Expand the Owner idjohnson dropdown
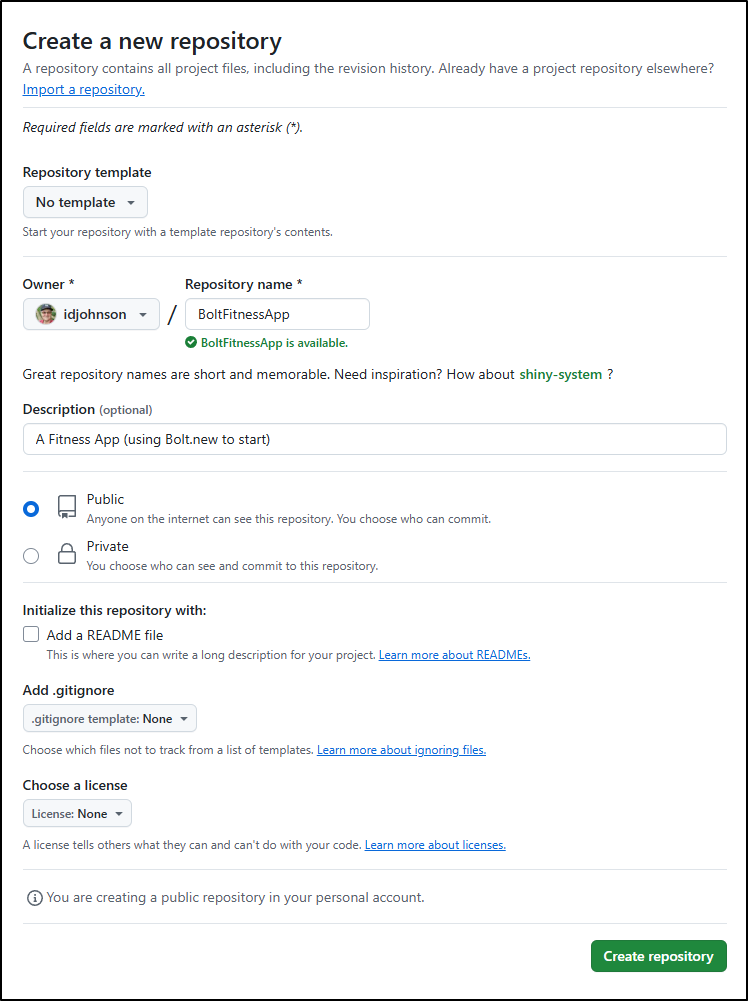The height and width of the screenshot is (1001, 748). pos(91,314)
